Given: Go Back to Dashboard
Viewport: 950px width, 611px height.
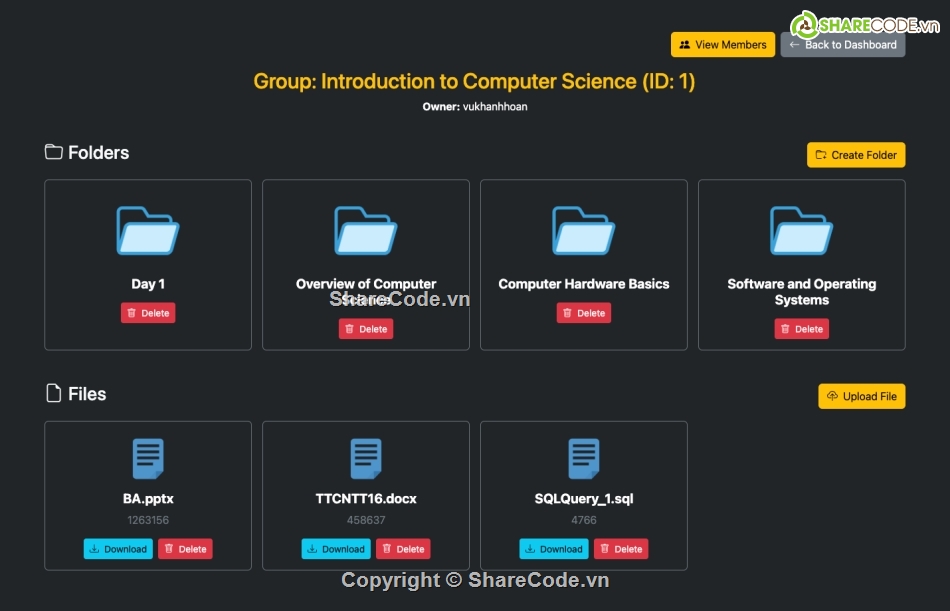Looking at the screenshot, I should 843,45.
